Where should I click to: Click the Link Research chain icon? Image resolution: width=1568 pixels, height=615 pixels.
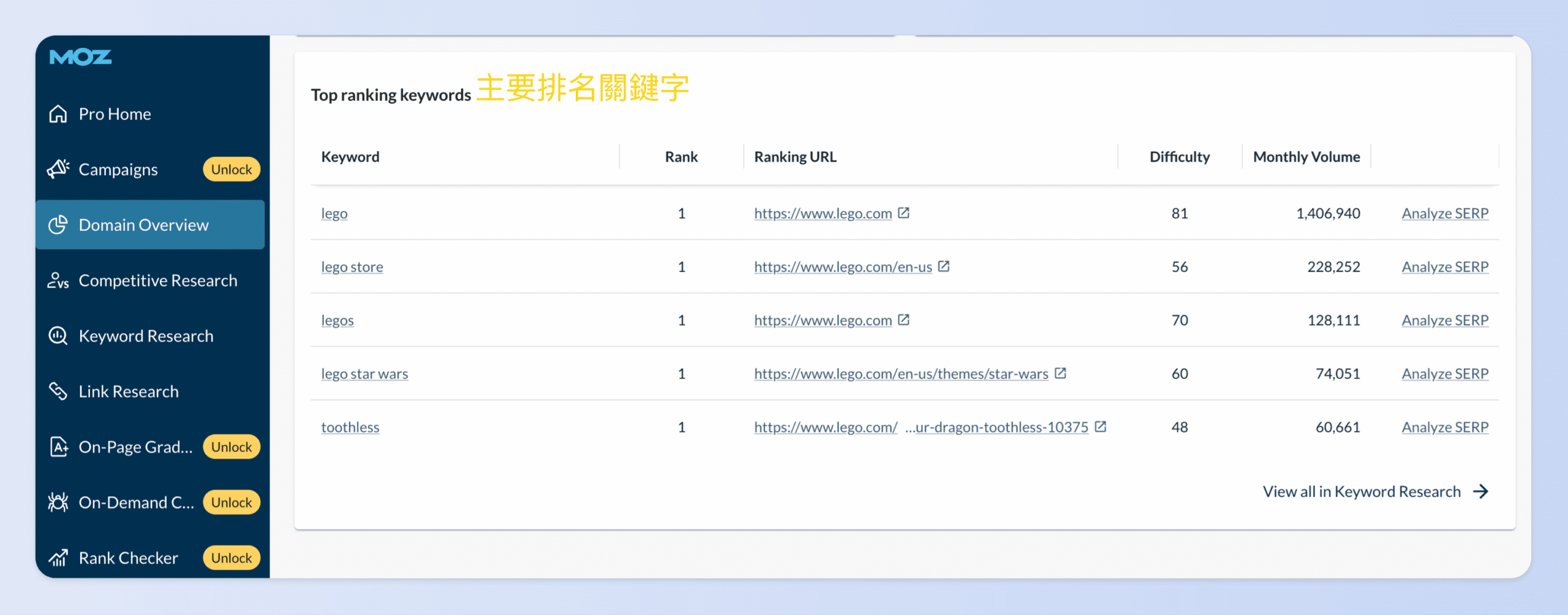pyautogui.click(x=58, y=391)
